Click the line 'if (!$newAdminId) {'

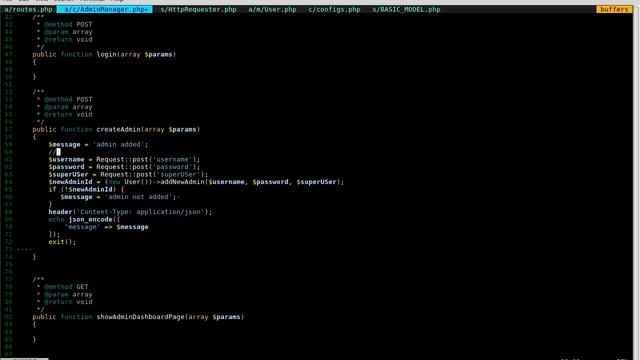(86, 189)
